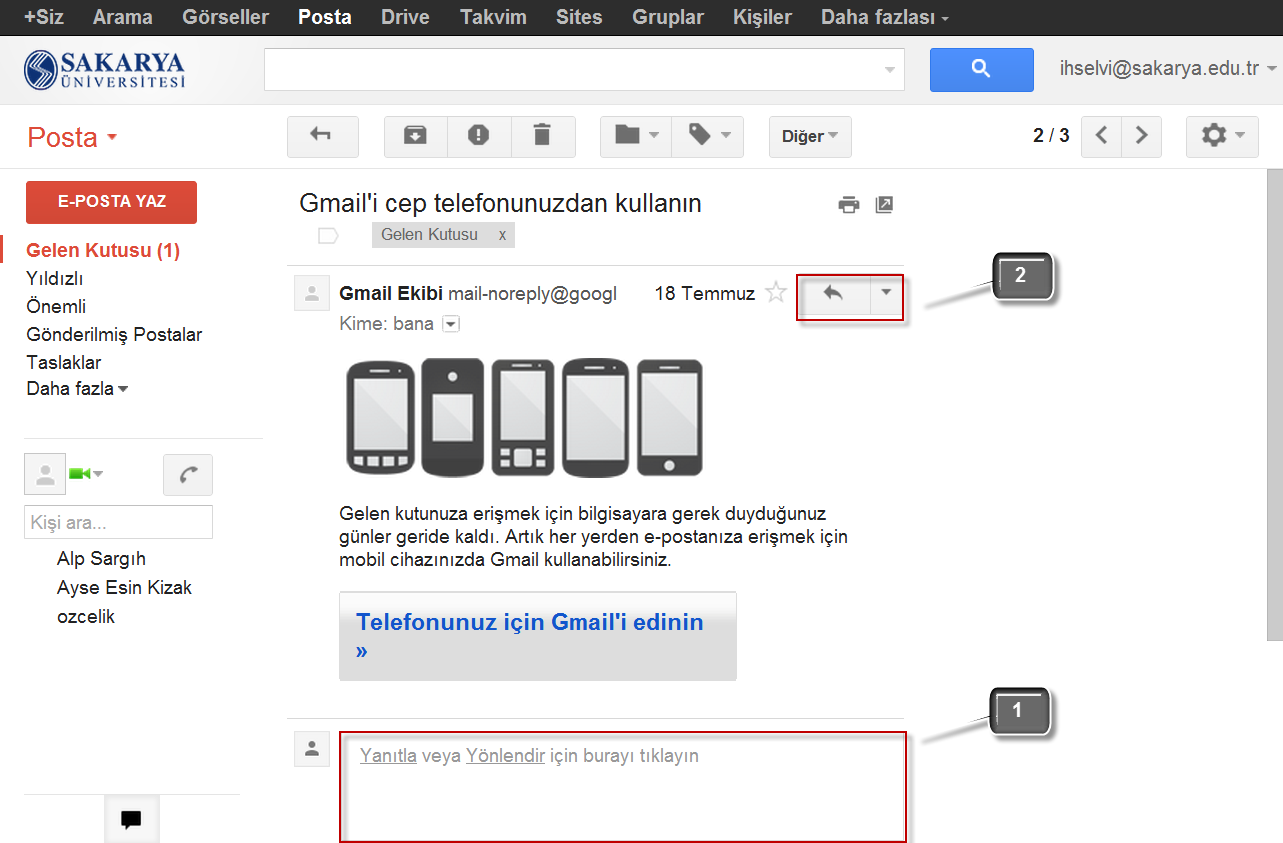Select contact Ayse Esin Kizak
Screen dimensions: 1283x843
tap(124, 587)
